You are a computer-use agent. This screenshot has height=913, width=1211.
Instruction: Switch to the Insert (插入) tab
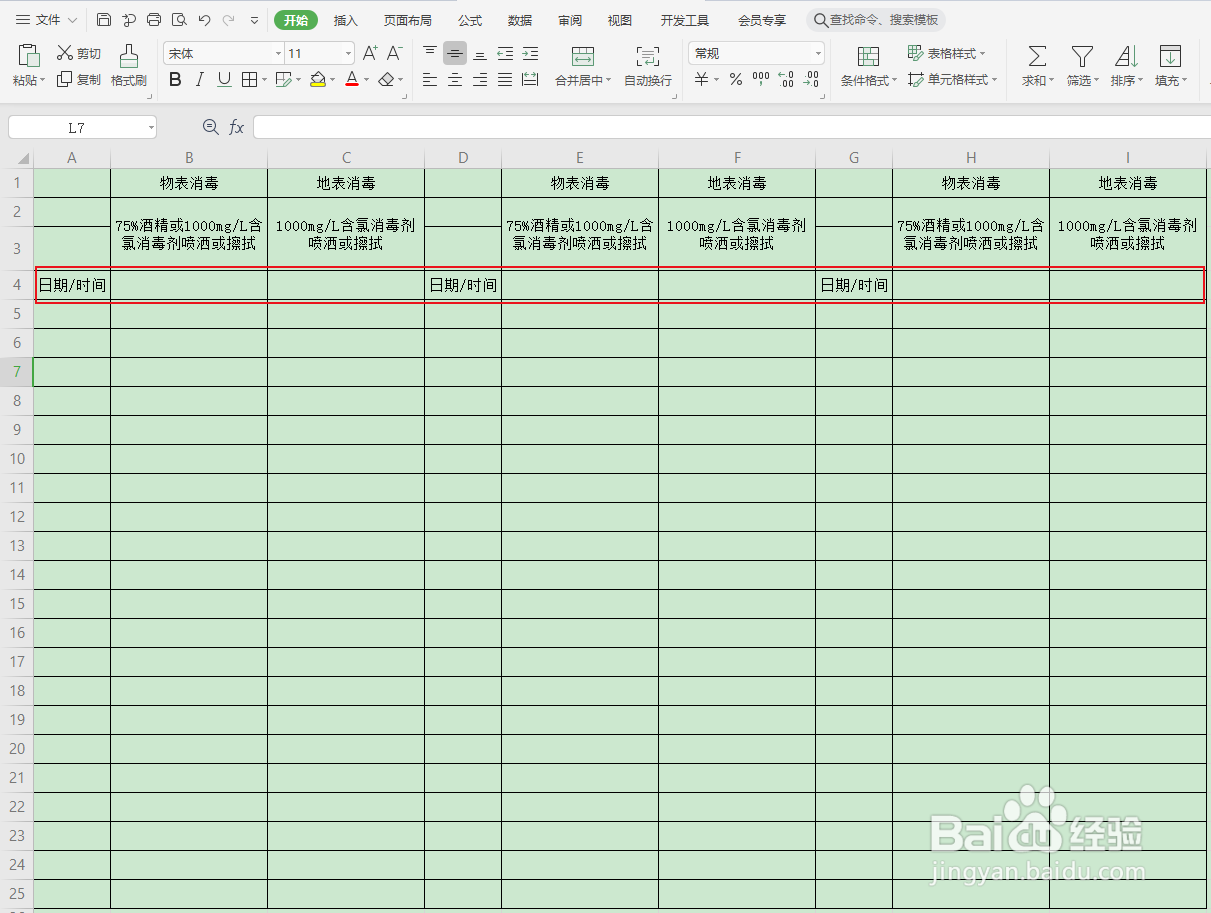[345, 20]
